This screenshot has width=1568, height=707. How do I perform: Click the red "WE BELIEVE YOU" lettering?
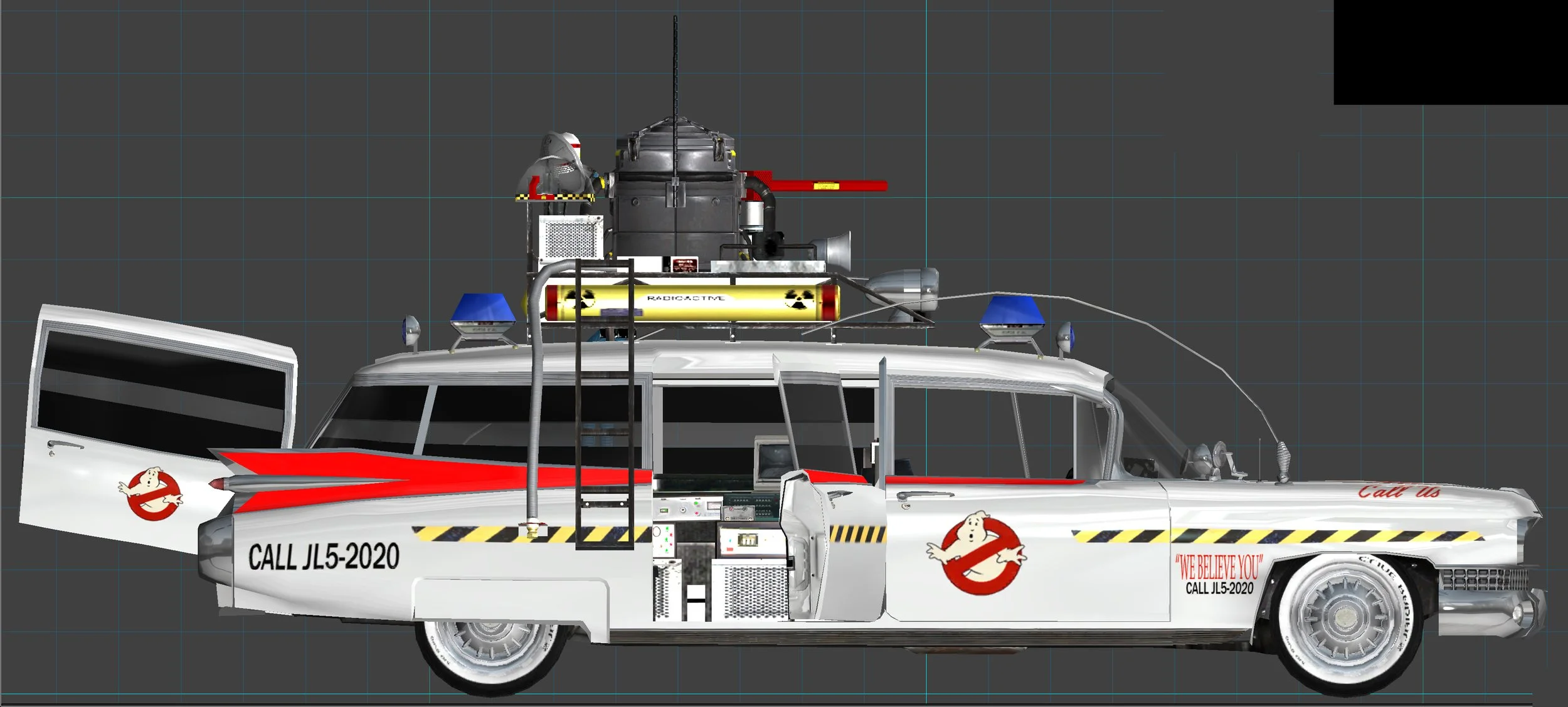(1219, 567)
